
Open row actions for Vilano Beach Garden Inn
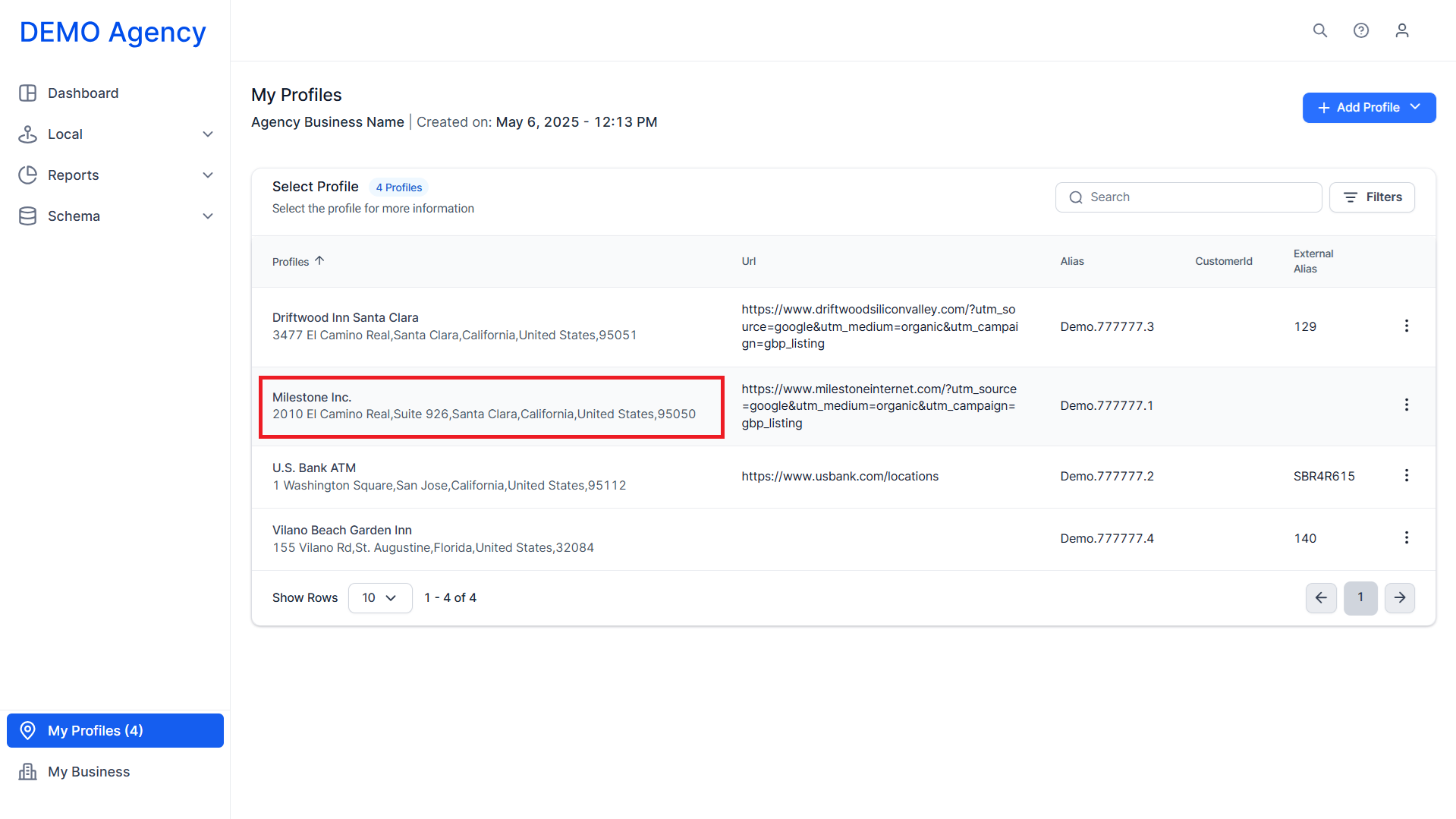[x=1407, y=537]
